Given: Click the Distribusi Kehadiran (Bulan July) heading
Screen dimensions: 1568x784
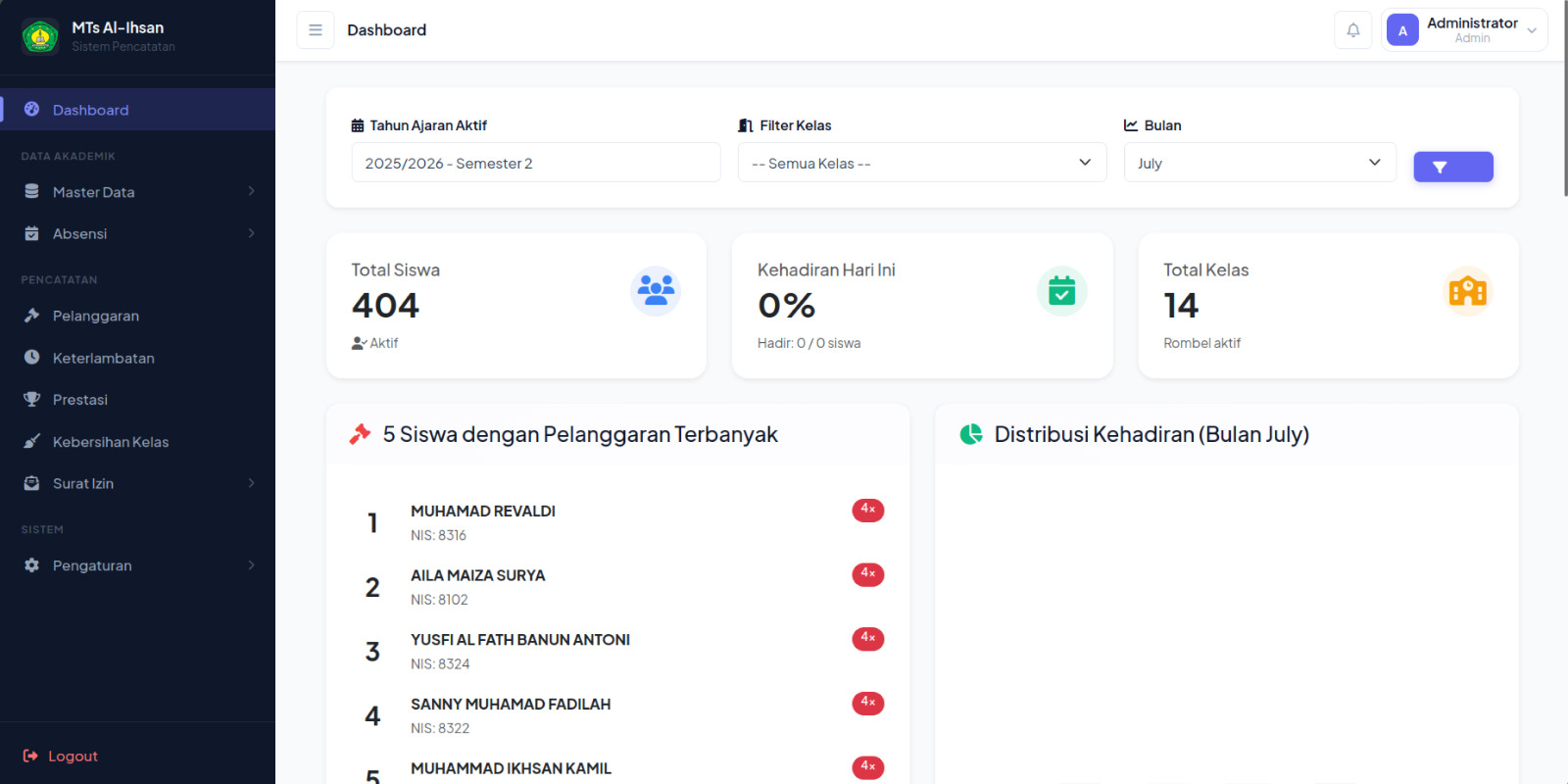Looking at the screenshot, I should point(1151,434).
